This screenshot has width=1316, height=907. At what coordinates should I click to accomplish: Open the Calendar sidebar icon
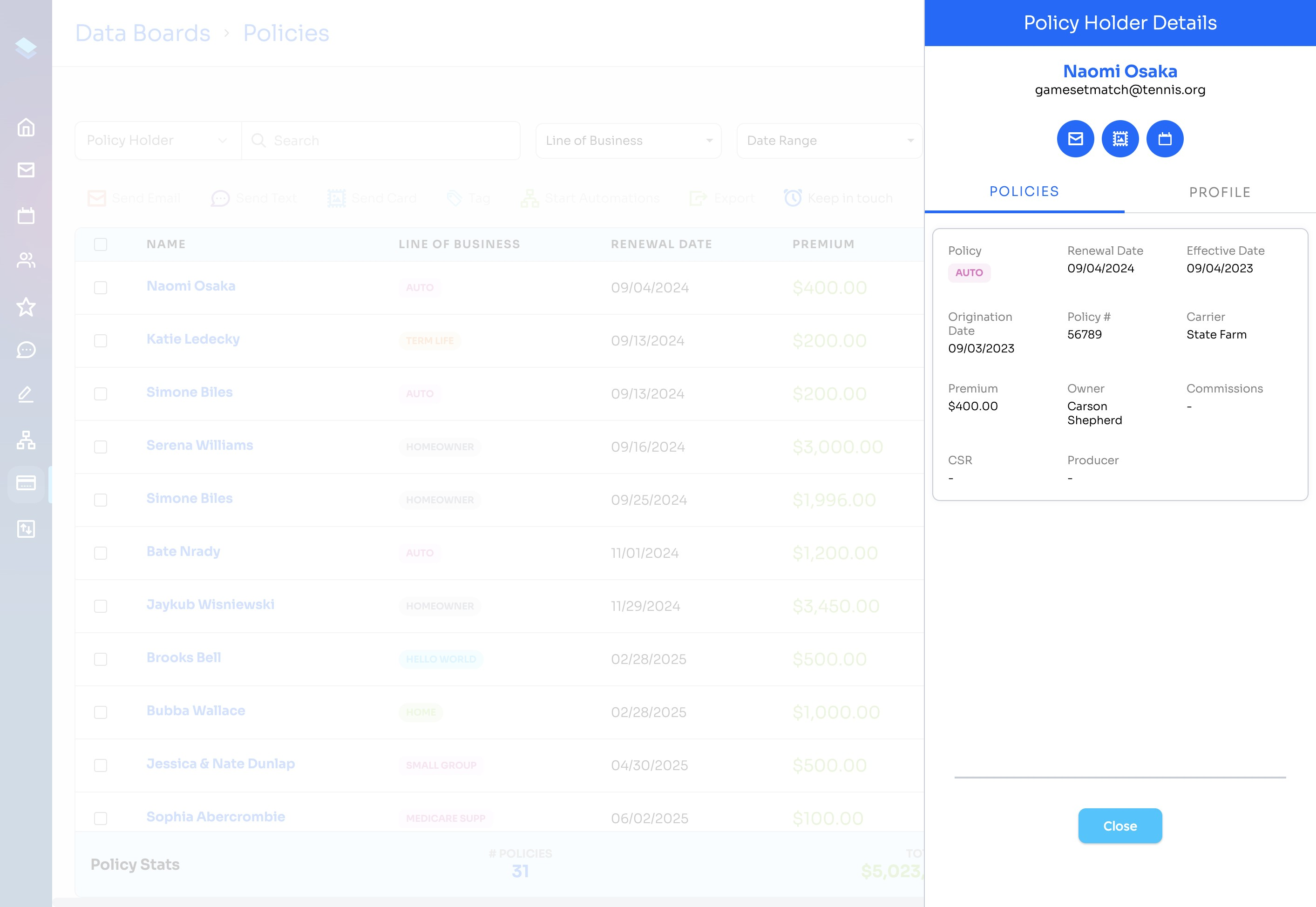(x=26, y=216)
